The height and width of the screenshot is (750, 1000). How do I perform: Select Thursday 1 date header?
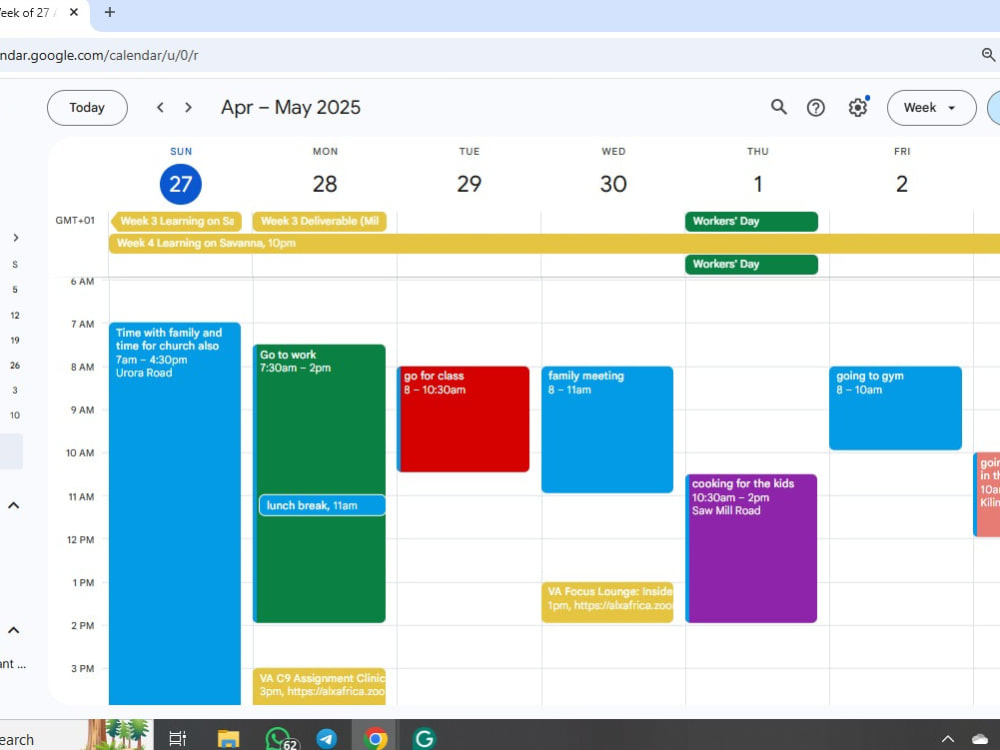(x=758, y=184)
